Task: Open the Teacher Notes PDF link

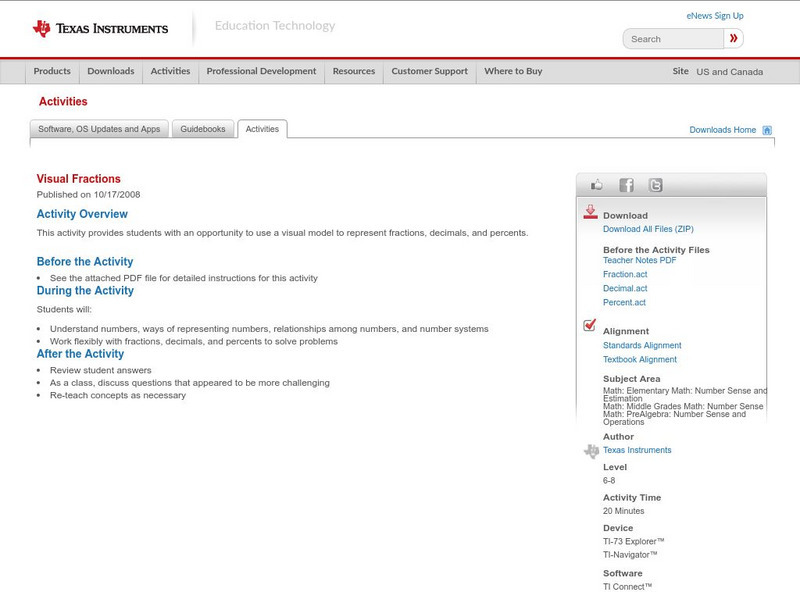Action: click(x=639, y=260)
